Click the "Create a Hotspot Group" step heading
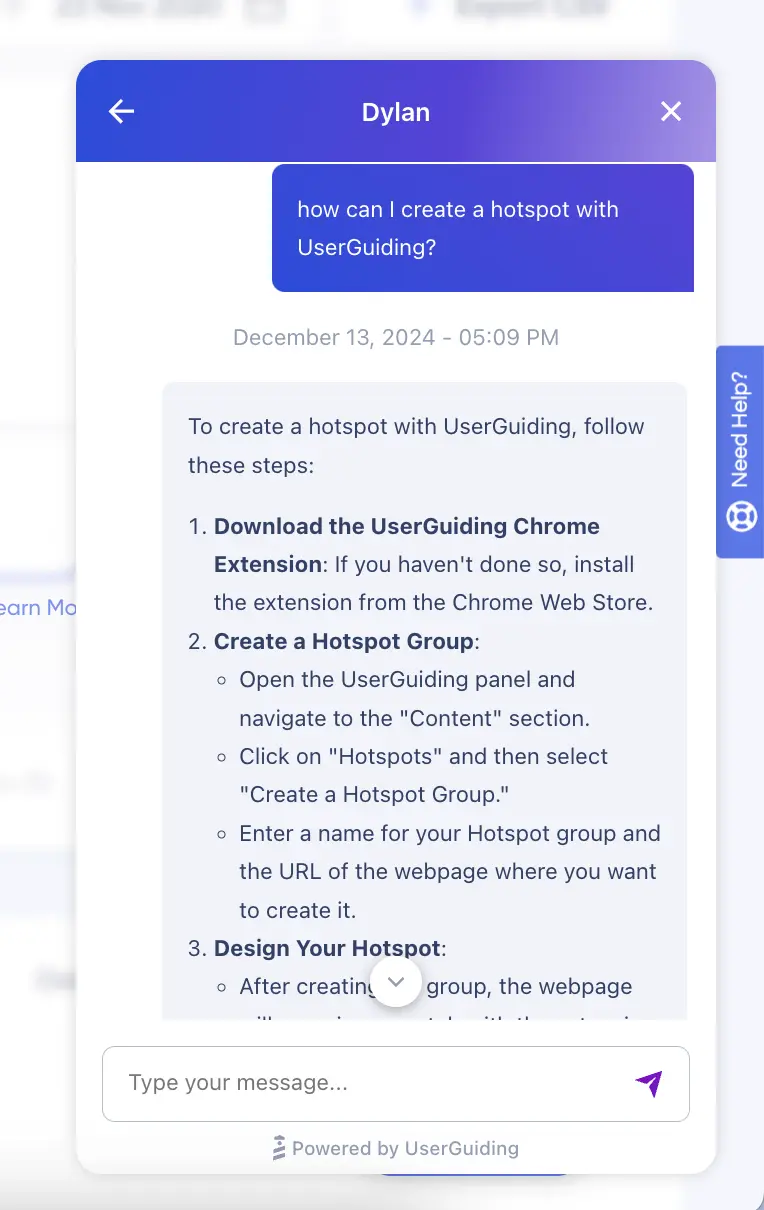This screenshot has height=1210, width=764. pyautogui.click(x=344, y=641)
